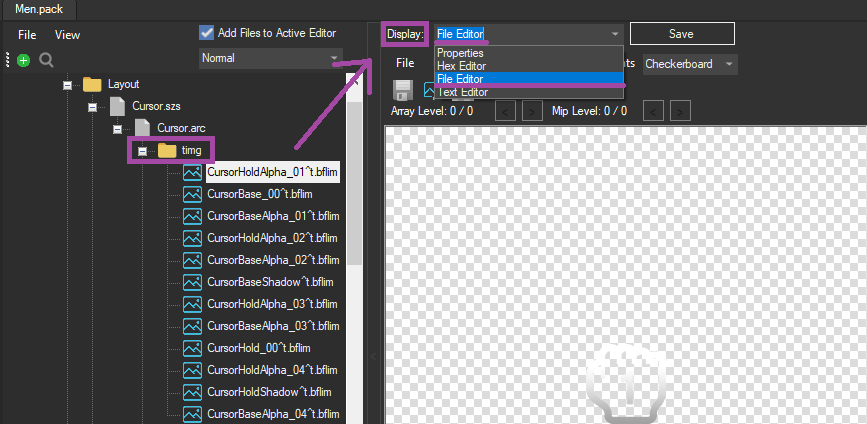This screenshot has width=867, height=424.
Task: Select the CursorBase_00^t.bflim texture icon
Action: (x=192, y=194)
